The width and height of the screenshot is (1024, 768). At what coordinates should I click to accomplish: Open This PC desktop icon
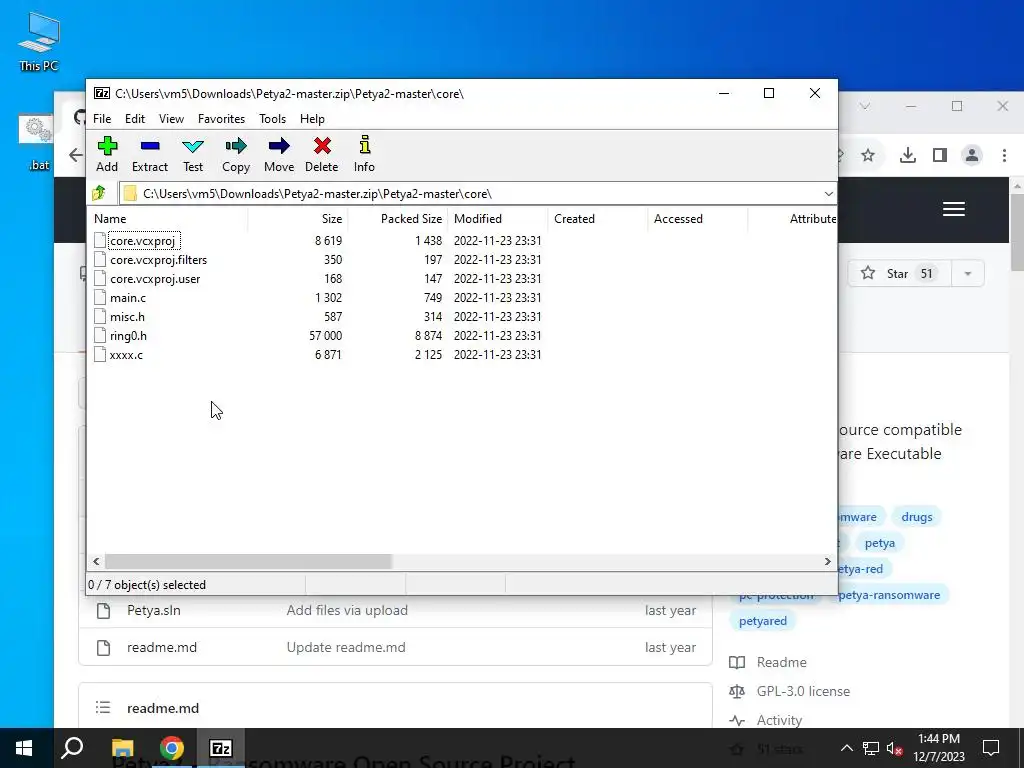coord(39,41)
